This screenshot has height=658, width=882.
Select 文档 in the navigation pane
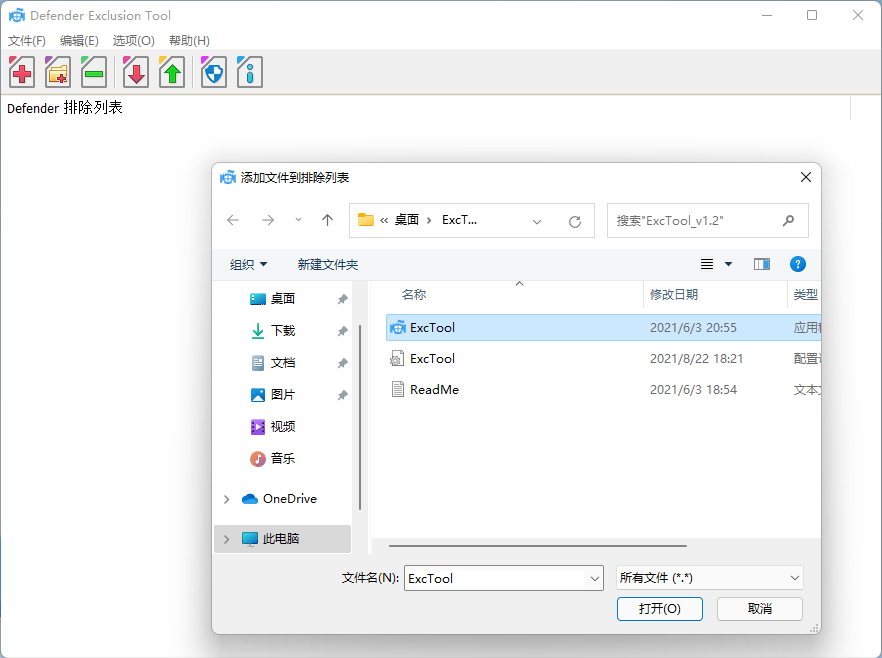[x=282, y=363]
